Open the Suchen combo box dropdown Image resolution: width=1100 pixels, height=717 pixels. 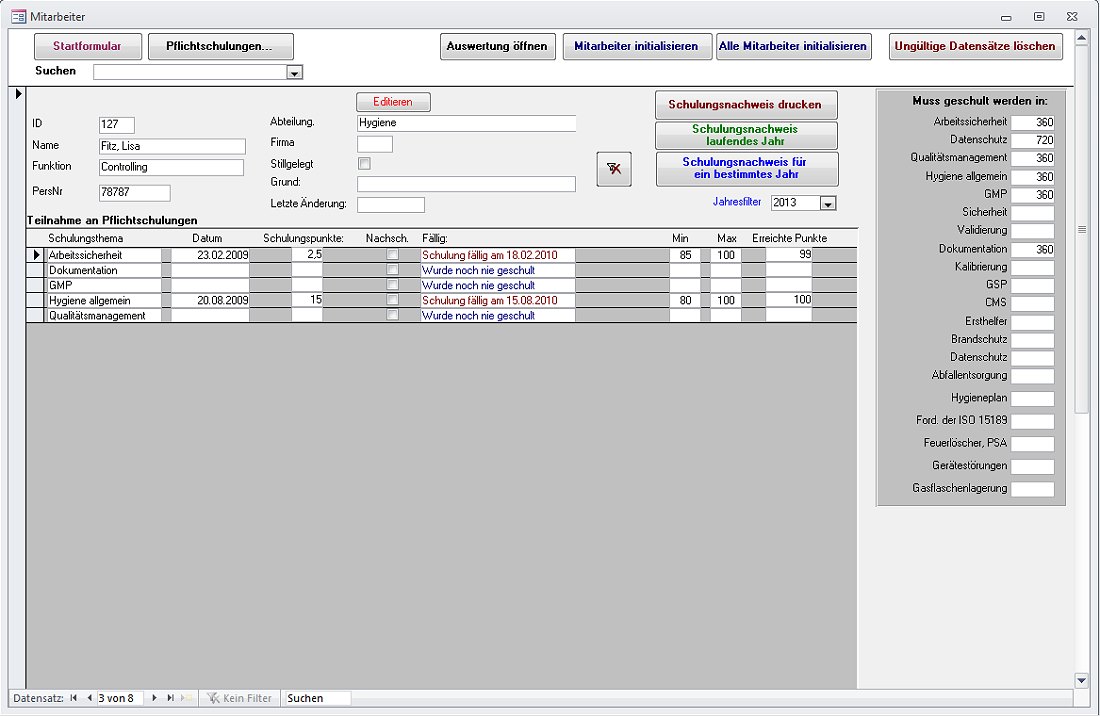click(294, 72)
